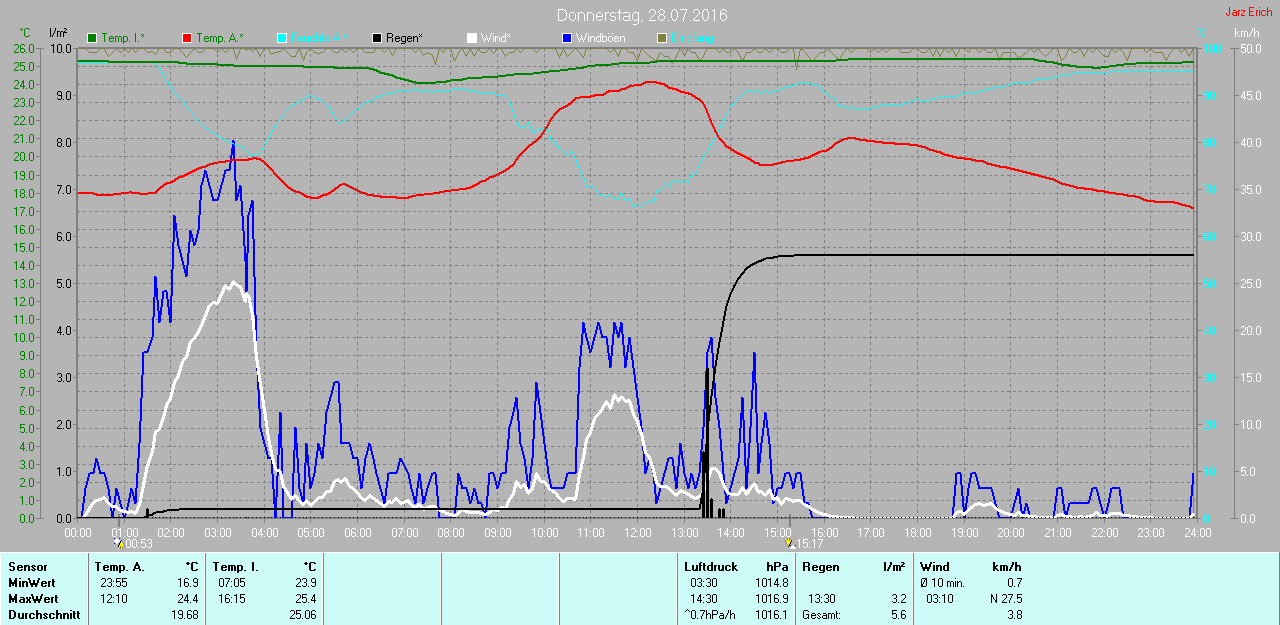Click the average indoor temperature 25.06

click(302, 615)
